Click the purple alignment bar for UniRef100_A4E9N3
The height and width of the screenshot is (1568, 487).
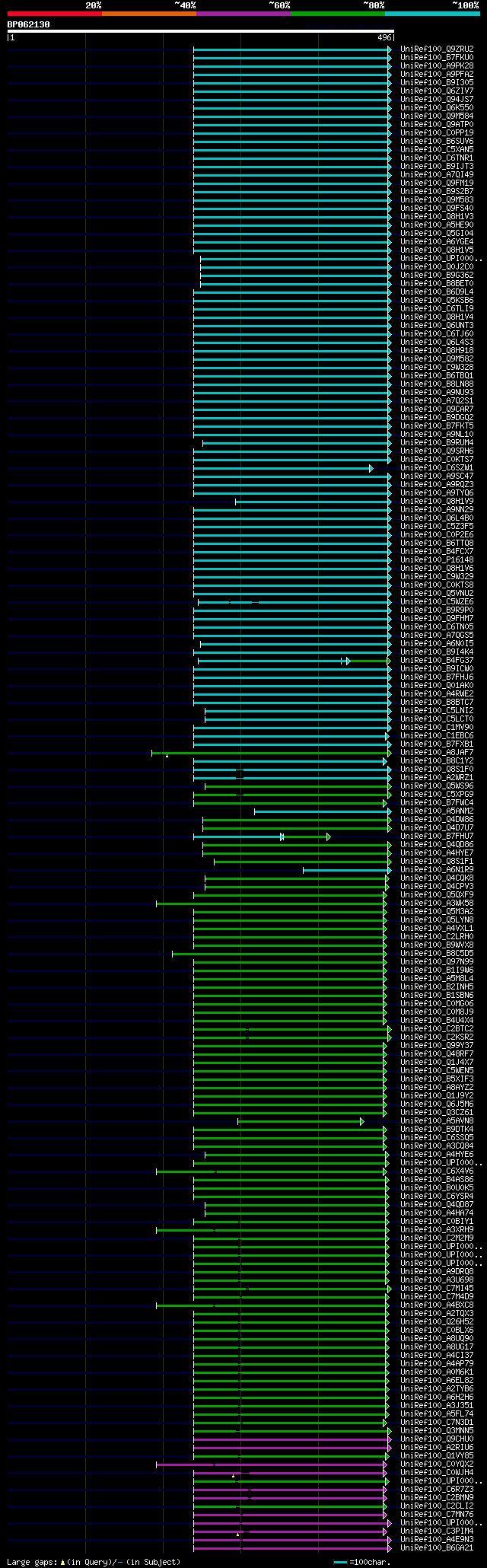[292, 1540]
